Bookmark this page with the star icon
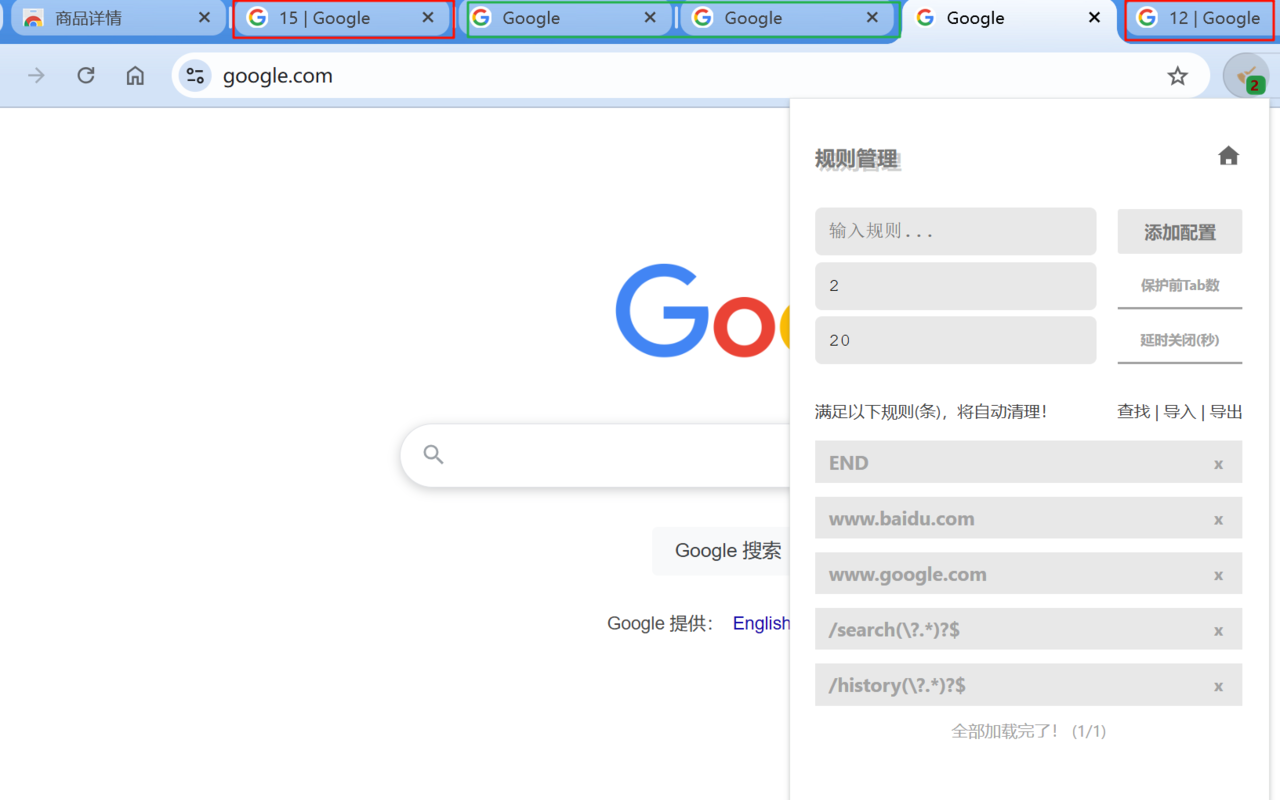 click(x=1178, y=76)
